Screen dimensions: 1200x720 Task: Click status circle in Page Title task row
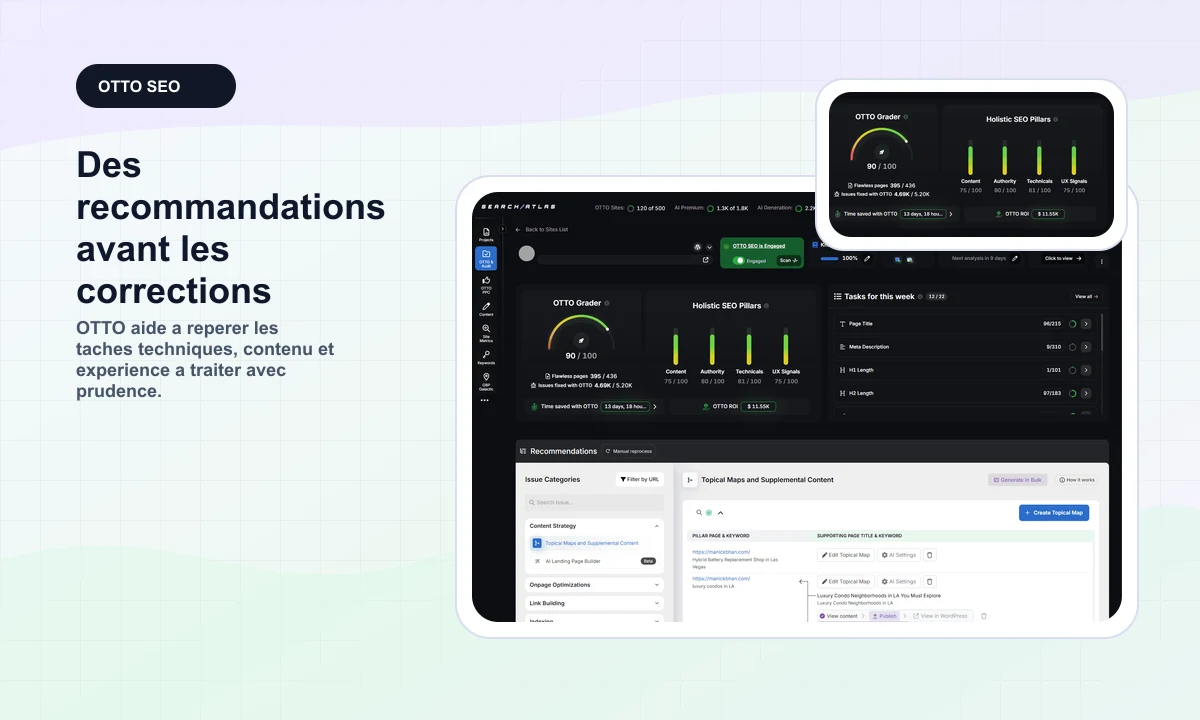tap(1072, 324)
